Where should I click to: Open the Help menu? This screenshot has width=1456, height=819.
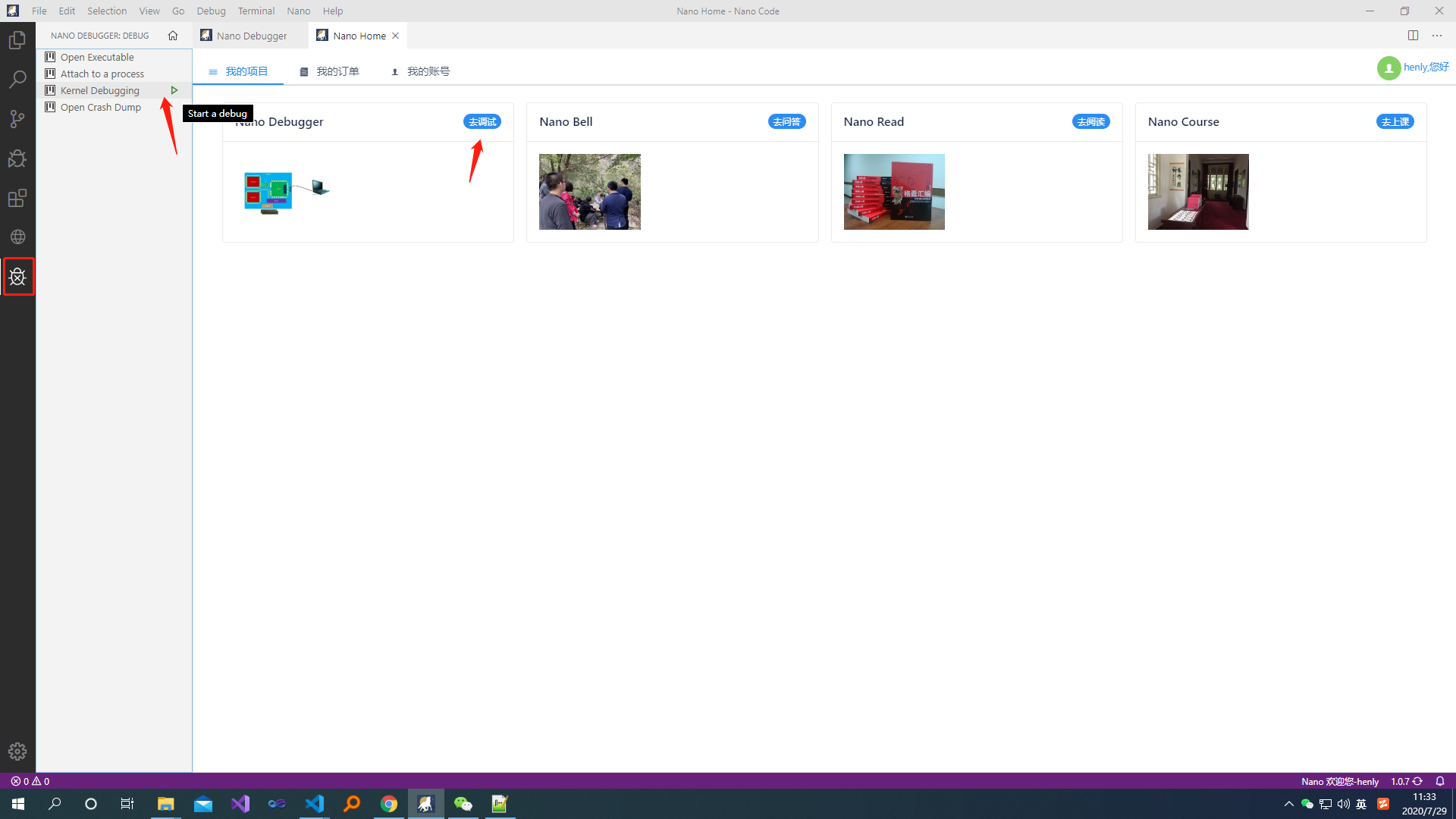pyautogui.click(x=333, y=11)
